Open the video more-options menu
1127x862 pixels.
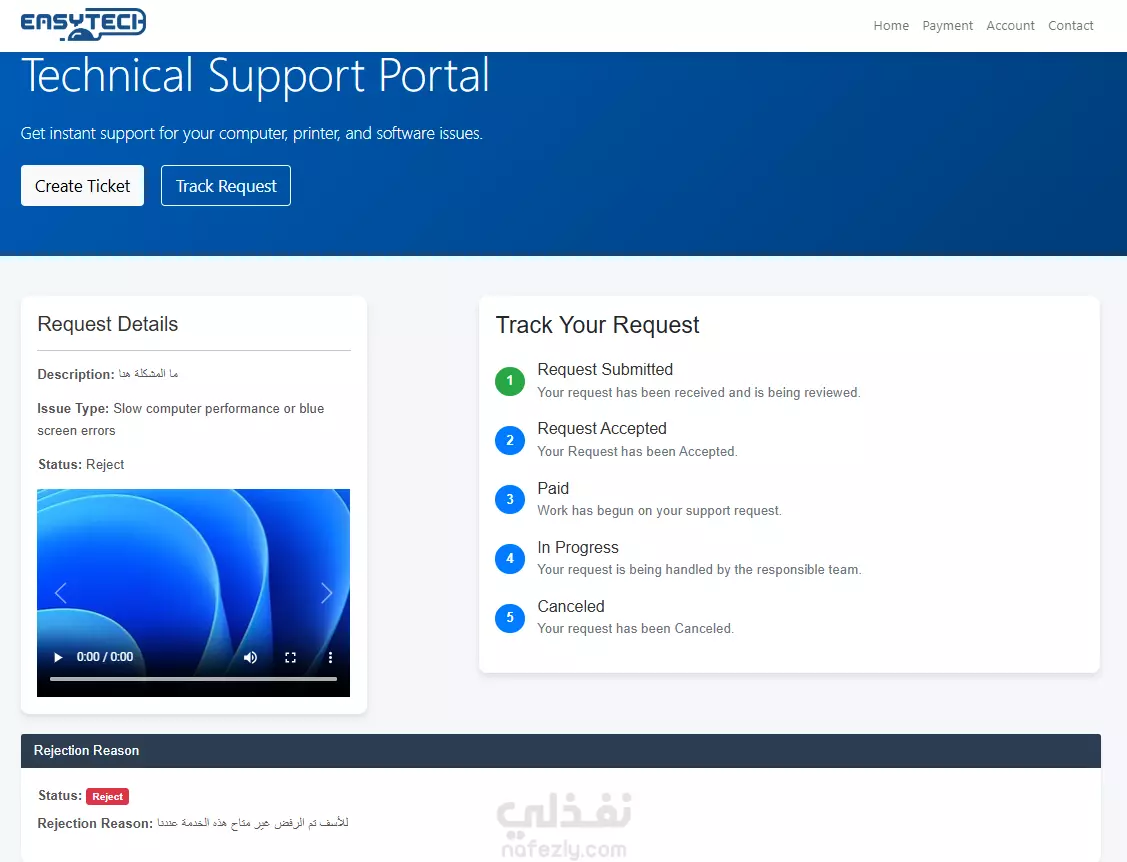(331, 657)
